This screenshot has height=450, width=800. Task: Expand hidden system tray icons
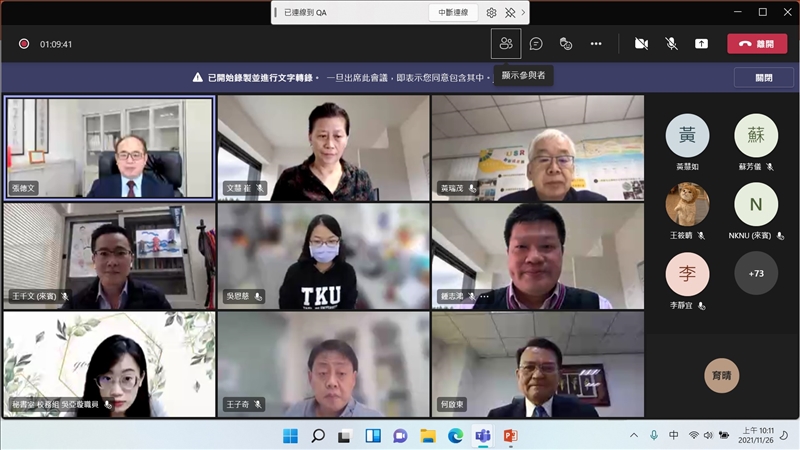633,436
